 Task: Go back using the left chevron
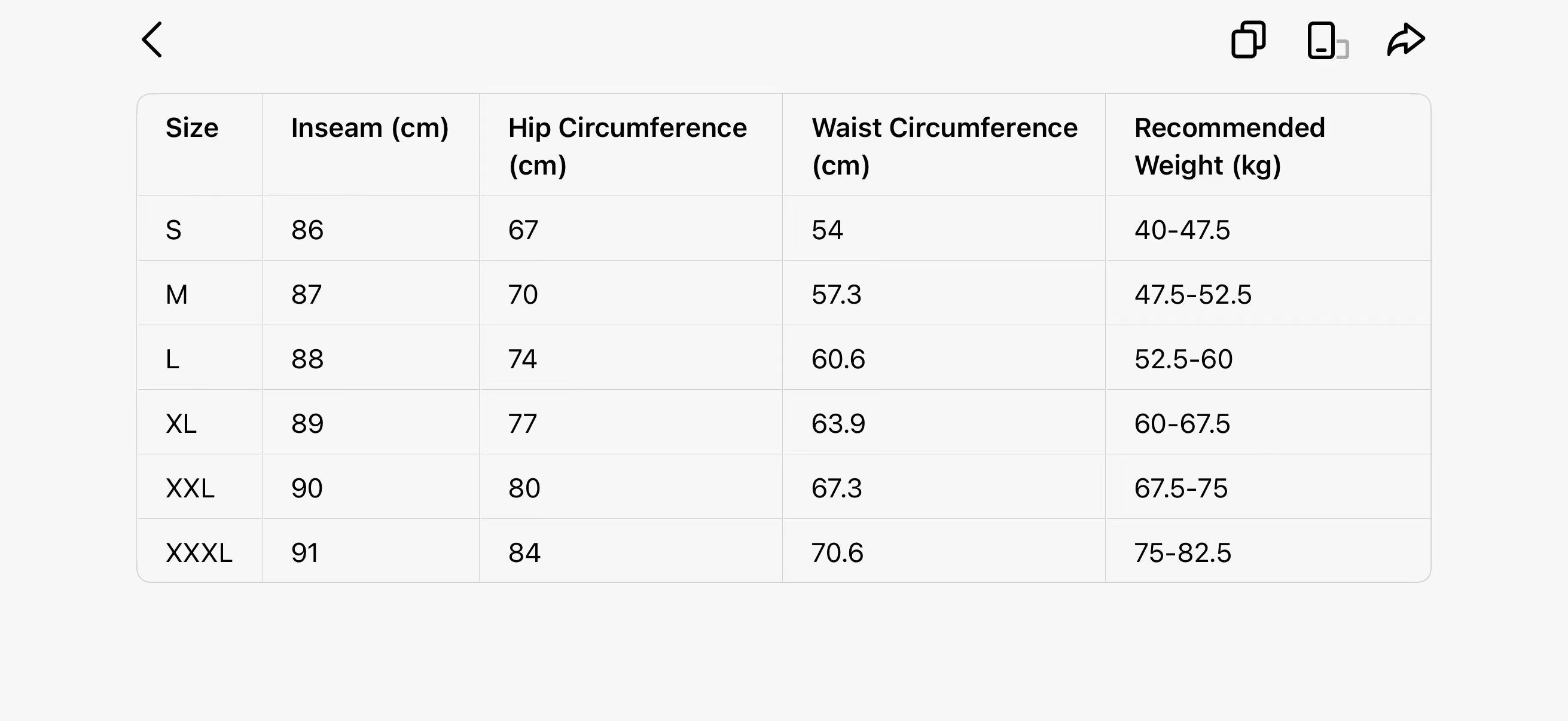tap(152, 40)
